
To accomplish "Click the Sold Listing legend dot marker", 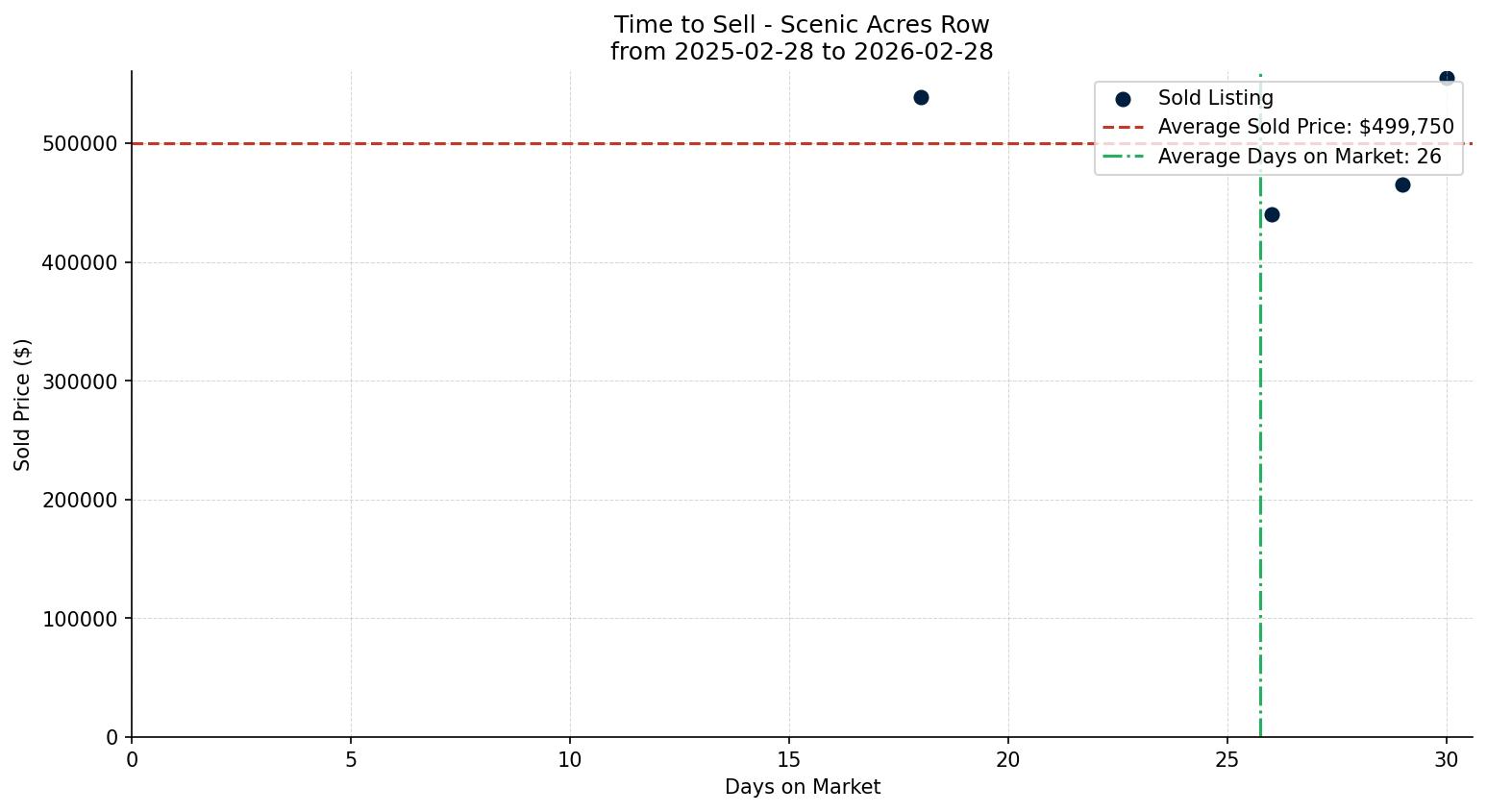I will 1123,99.
